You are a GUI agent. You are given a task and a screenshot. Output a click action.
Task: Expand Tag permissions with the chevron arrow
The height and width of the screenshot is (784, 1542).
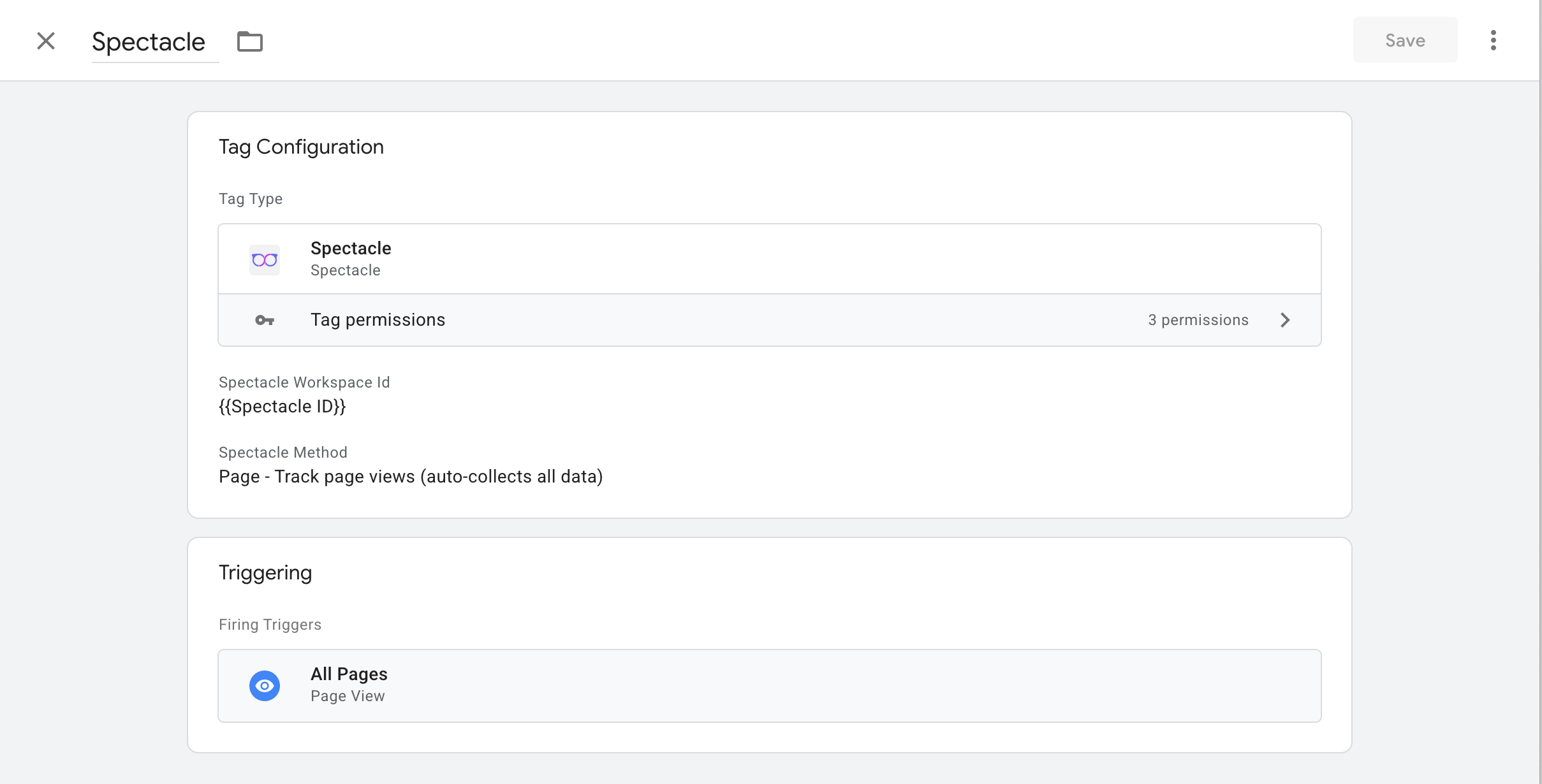(x=1285, y=320)
